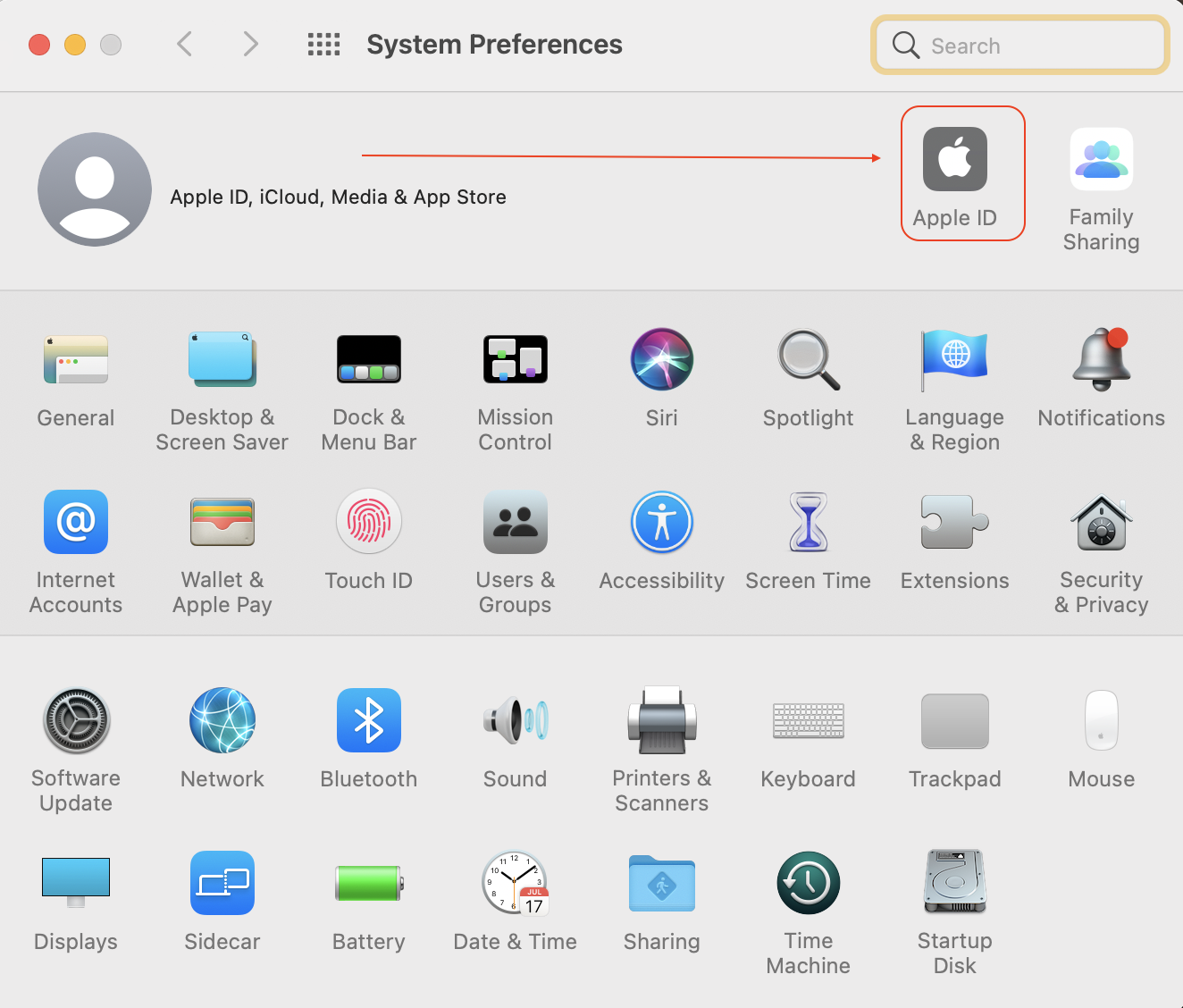Show all preferences with grid button
The image size is (1183, 1008).
(323, 44)
